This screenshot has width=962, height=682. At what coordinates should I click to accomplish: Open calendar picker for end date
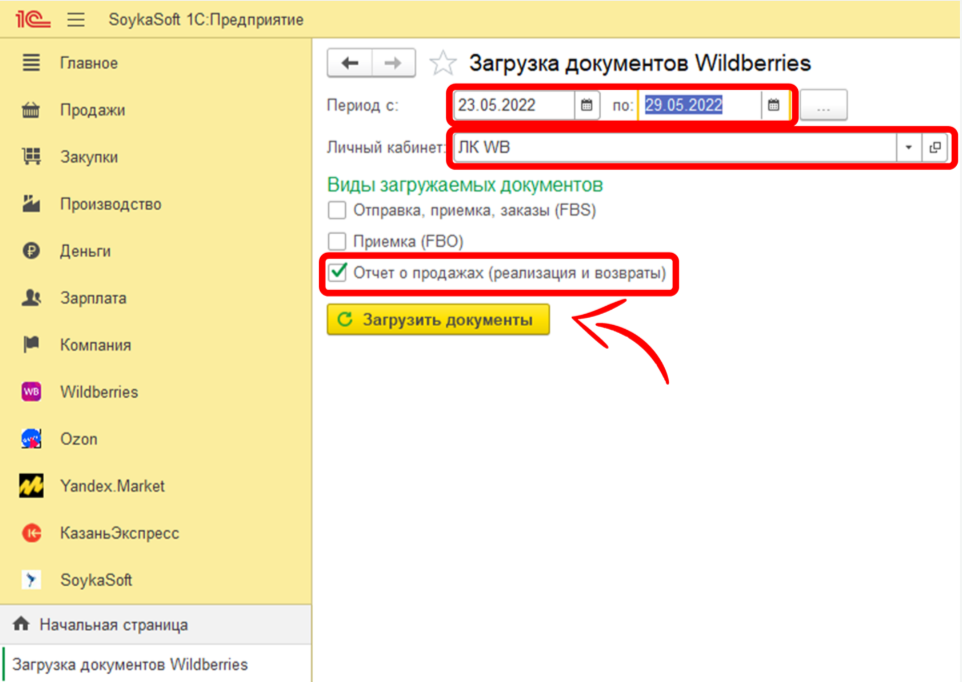773,105
